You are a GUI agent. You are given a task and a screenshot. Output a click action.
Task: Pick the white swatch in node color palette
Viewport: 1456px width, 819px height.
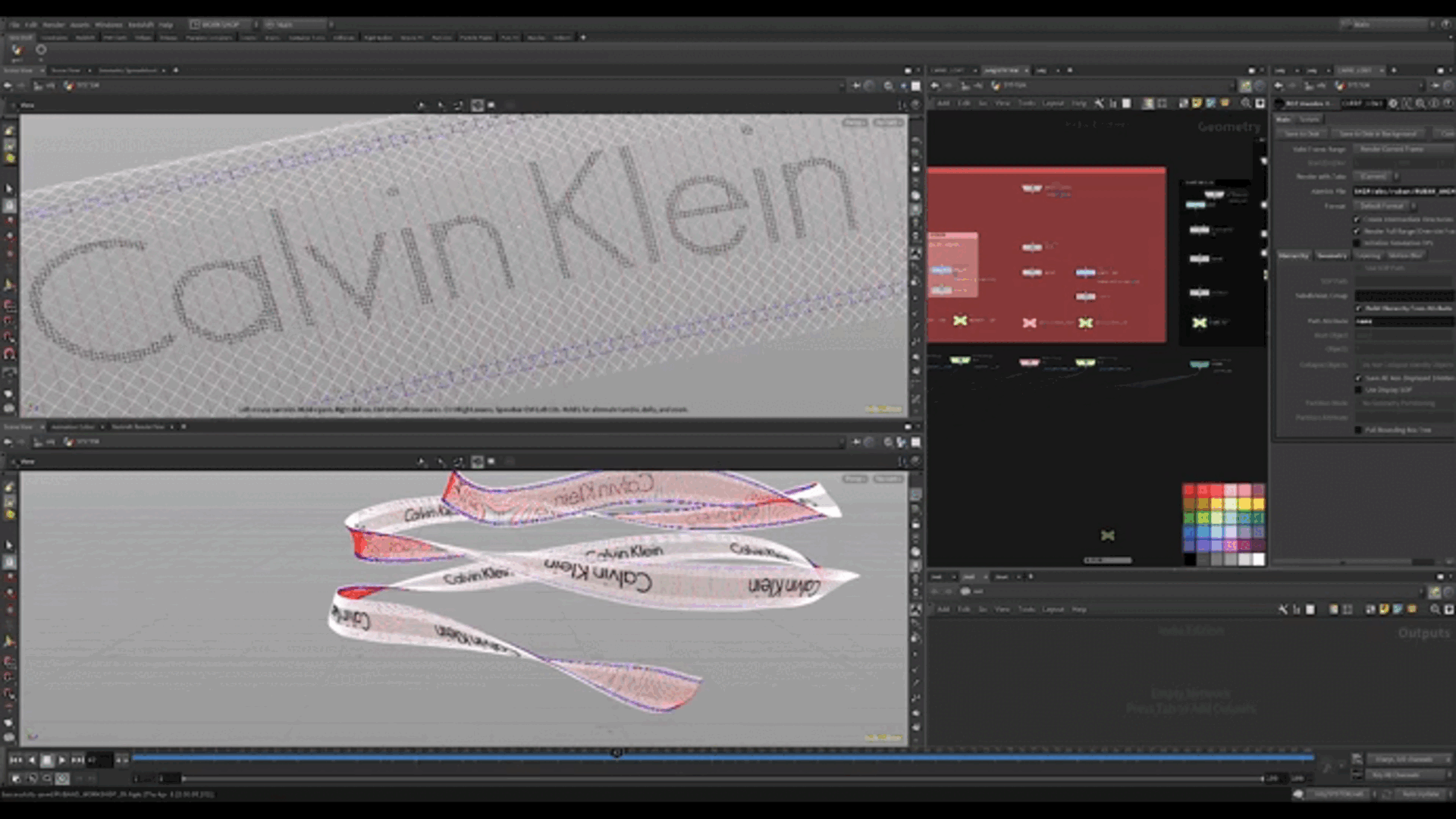point(1259,560)
